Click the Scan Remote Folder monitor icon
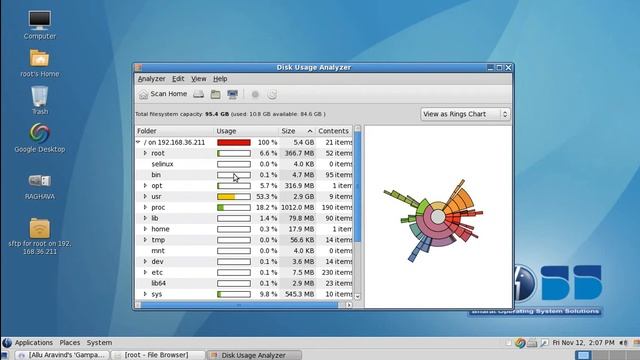This screenshot has width=640, height=360. coord(233,95)
